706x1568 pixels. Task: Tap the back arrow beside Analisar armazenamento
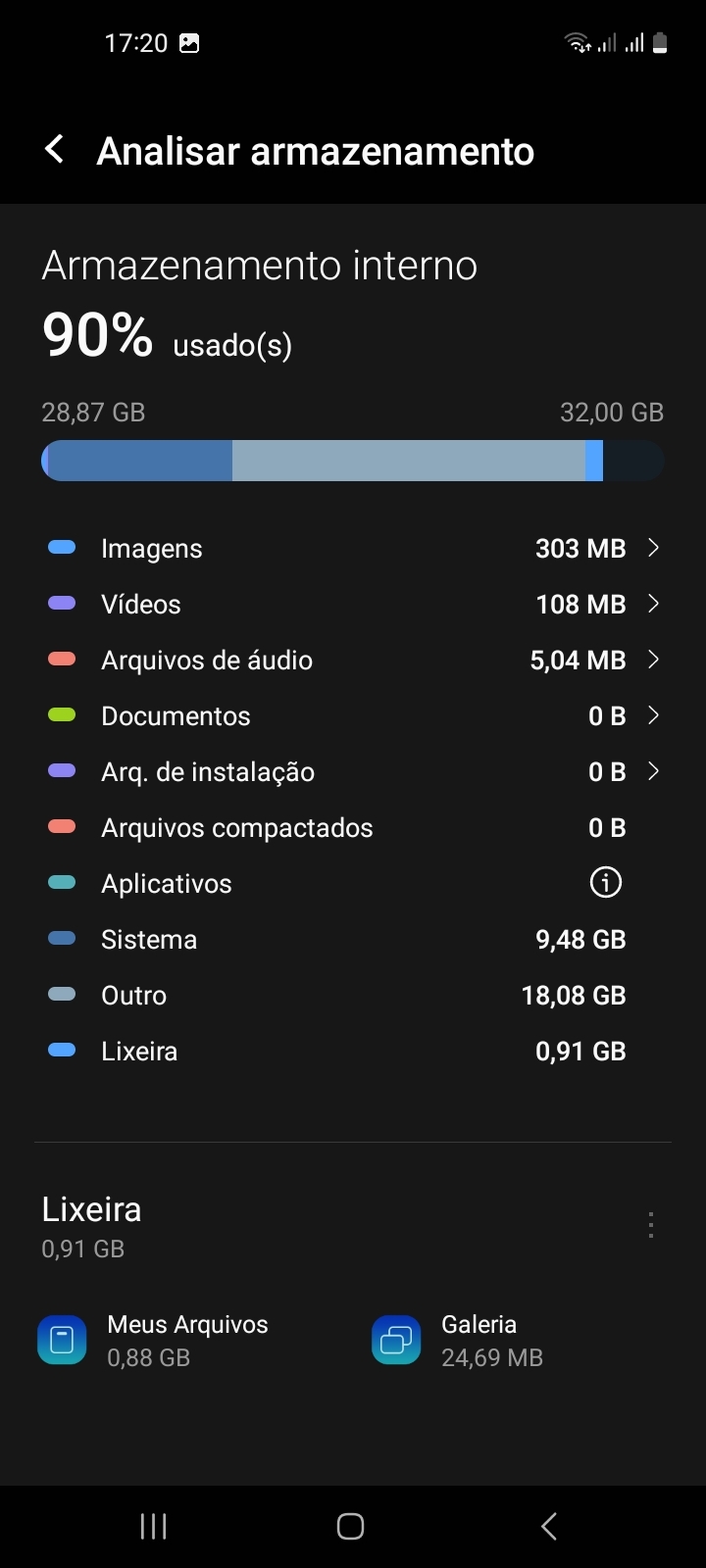[56, 150]
